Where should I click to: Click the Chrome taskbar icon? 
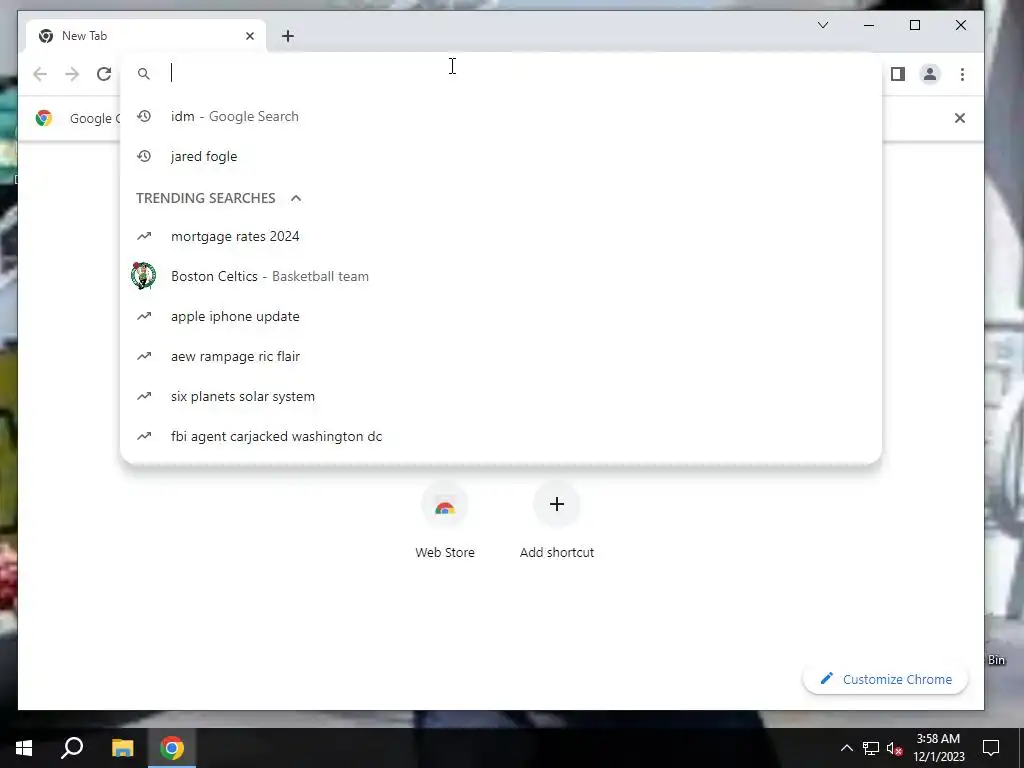pos(172,748)
